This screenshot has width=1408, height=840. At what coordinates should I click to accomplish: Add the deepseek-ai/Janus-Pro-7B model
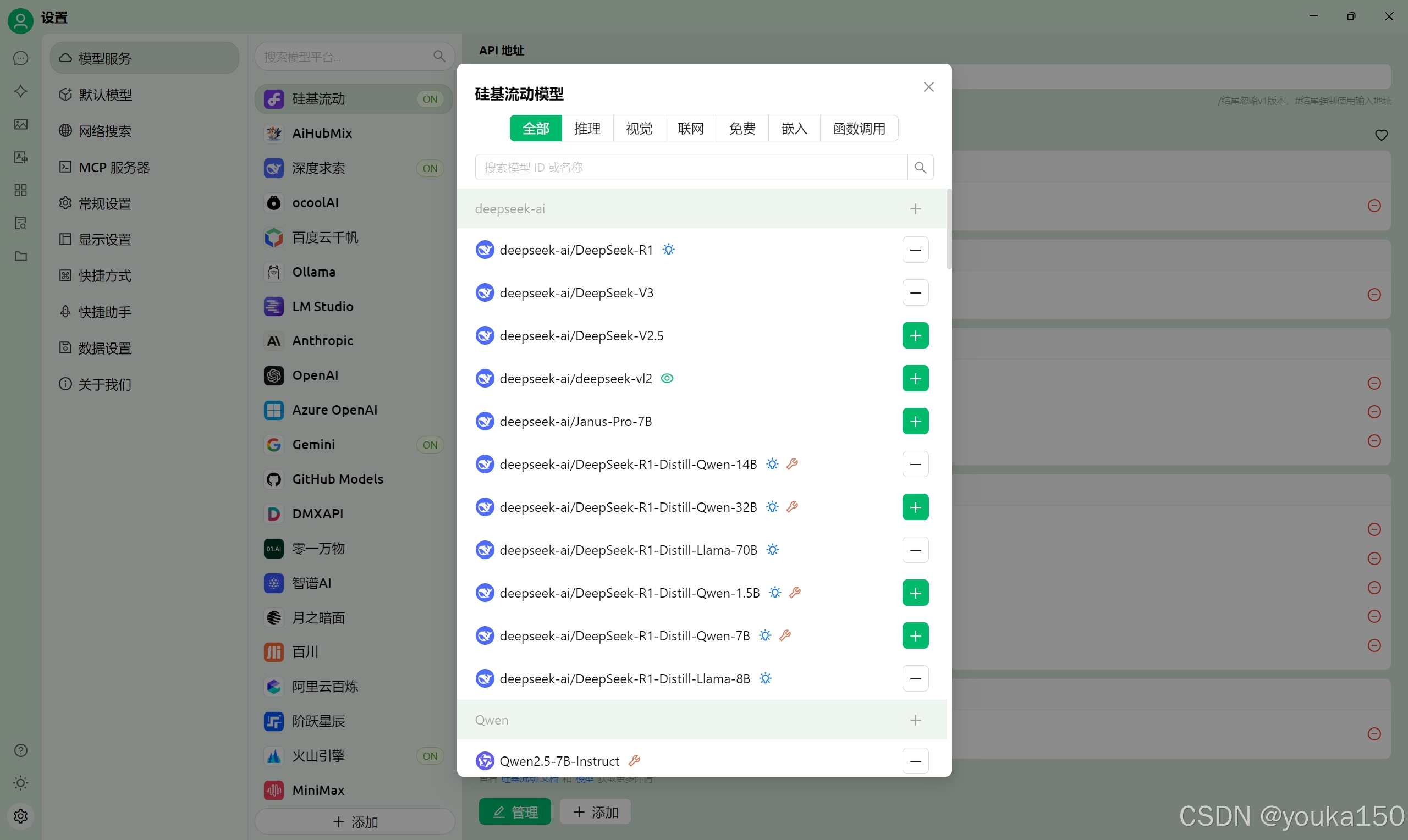pyautogui.click(x=915, y=422)
